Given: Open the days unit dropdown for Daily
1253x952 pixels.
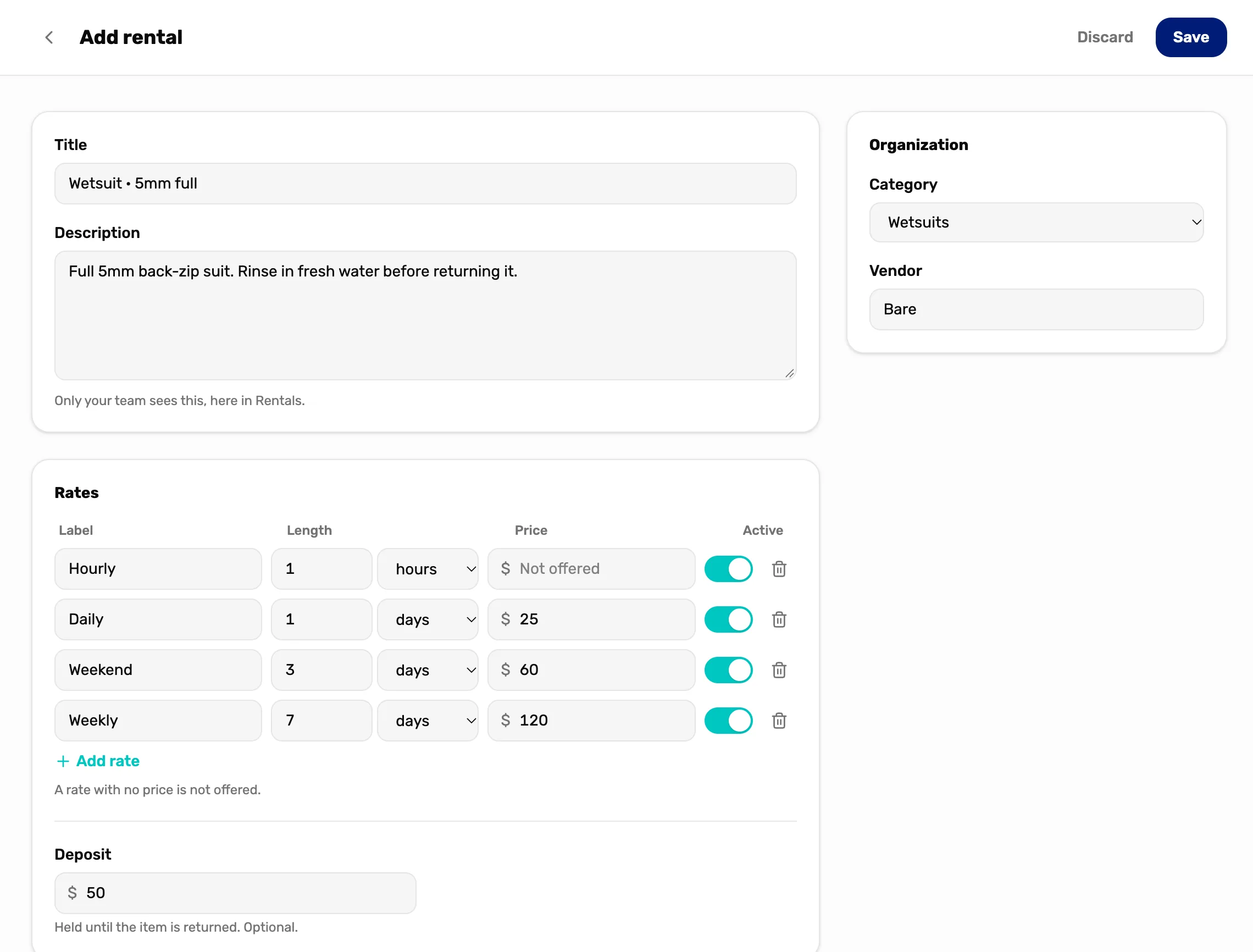Looking at the screenshot, I should (x=428, y=619).
